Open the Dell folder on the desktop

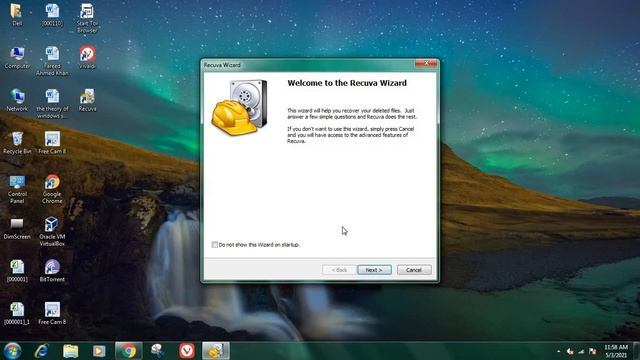coord(17,15)
